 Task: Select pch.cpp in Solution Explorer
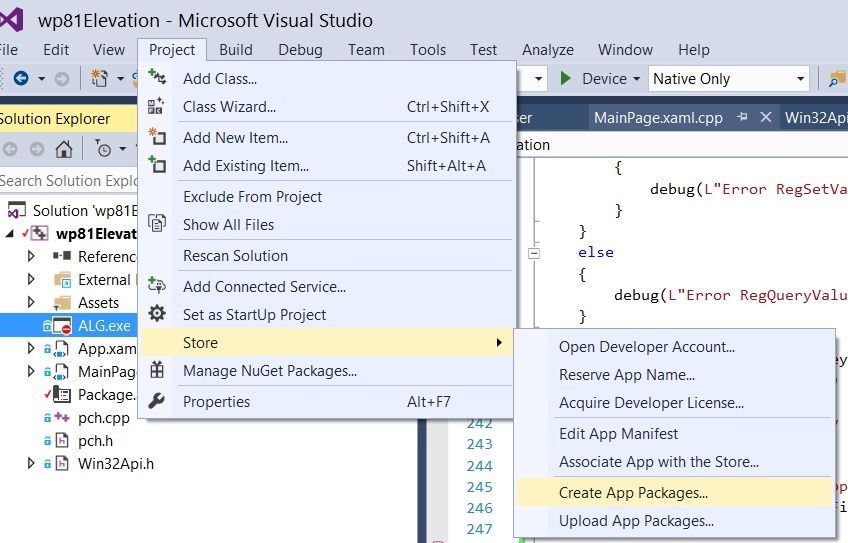click(103, 418)
